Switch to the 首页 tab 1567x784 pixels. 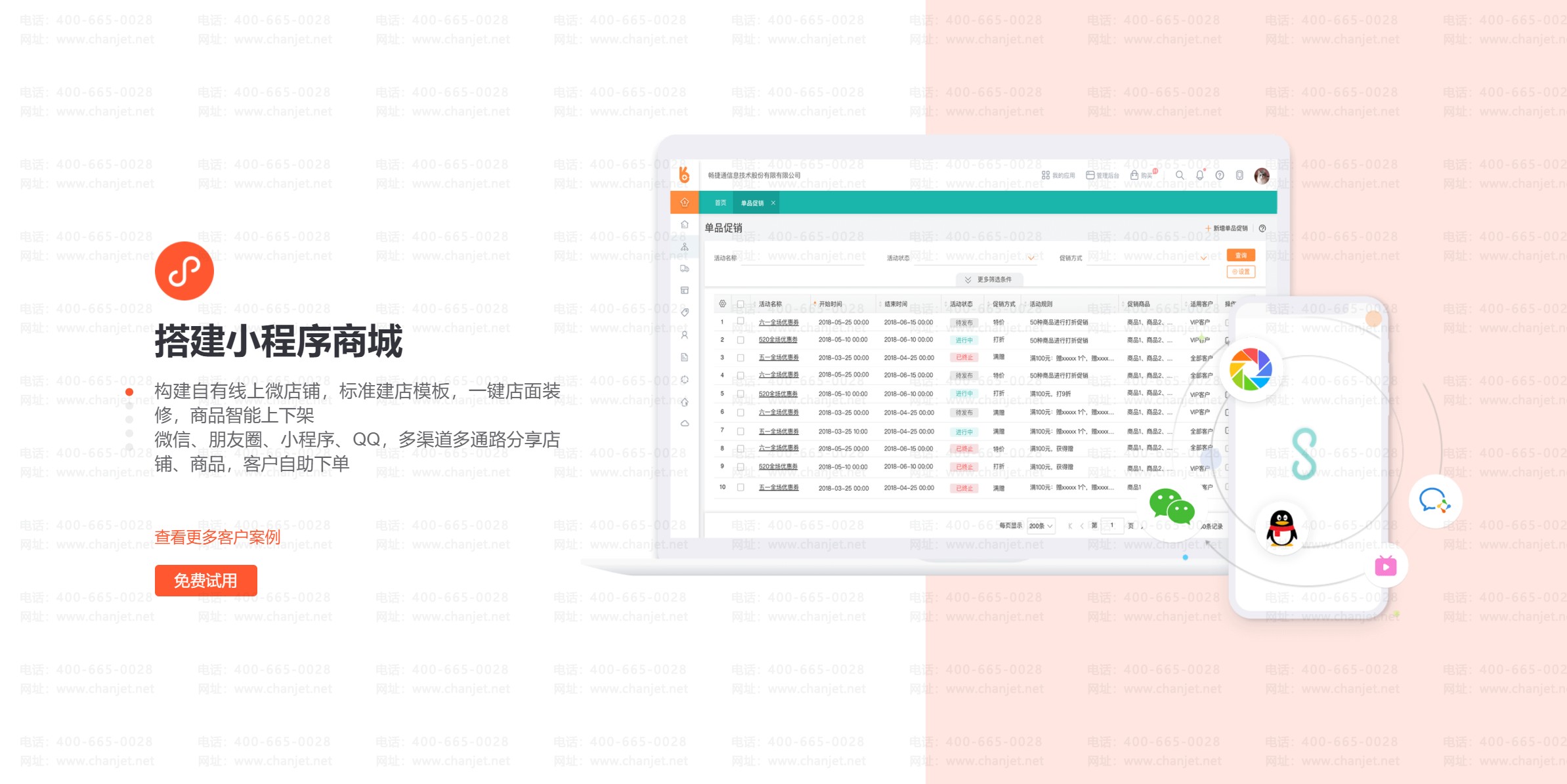(x=720, y=203)
